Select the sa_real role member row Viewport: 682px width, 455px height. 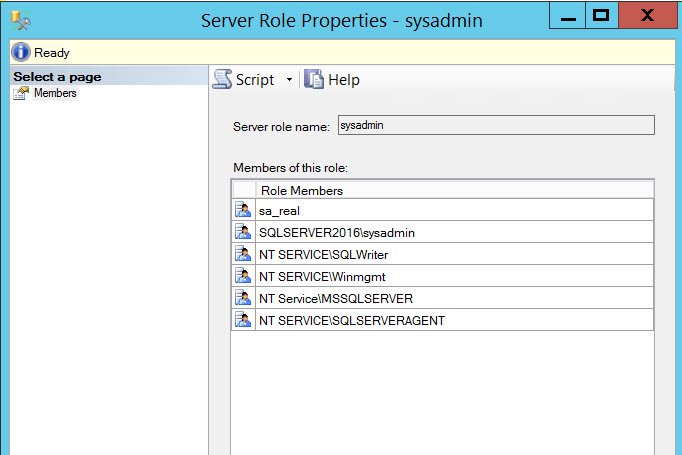pyautogui.click(x=443, y=210)
